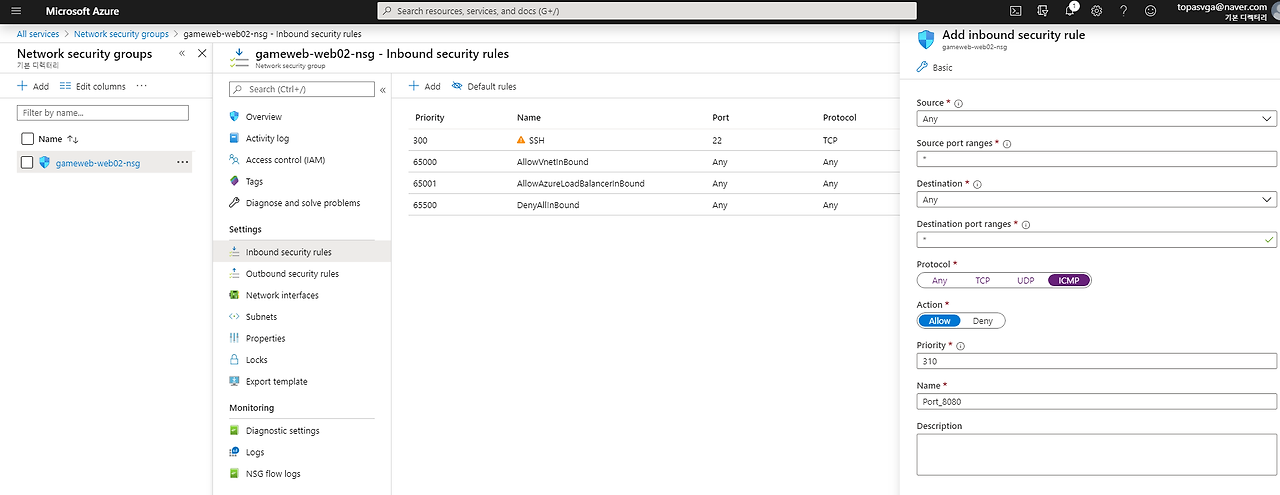Click the Priority input field
Viewport: 1280px width, 495px height.
click(x=1097, y=361)
